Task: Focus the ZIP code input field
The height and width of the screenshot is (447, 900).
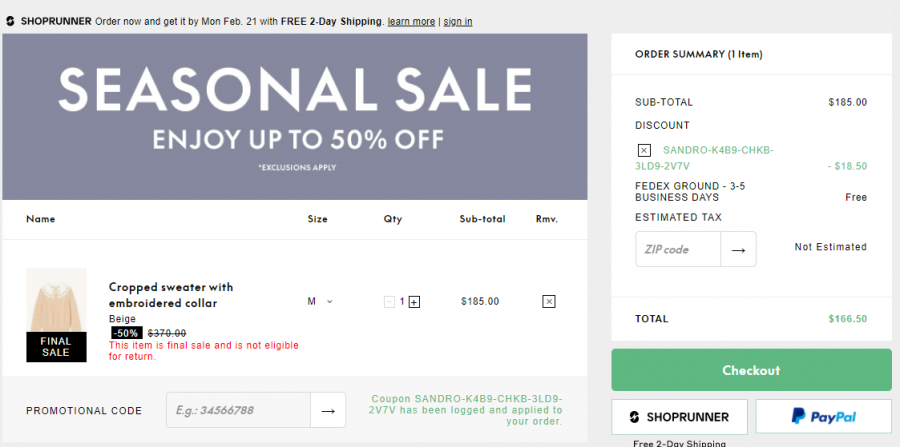Action: (678, 250)
